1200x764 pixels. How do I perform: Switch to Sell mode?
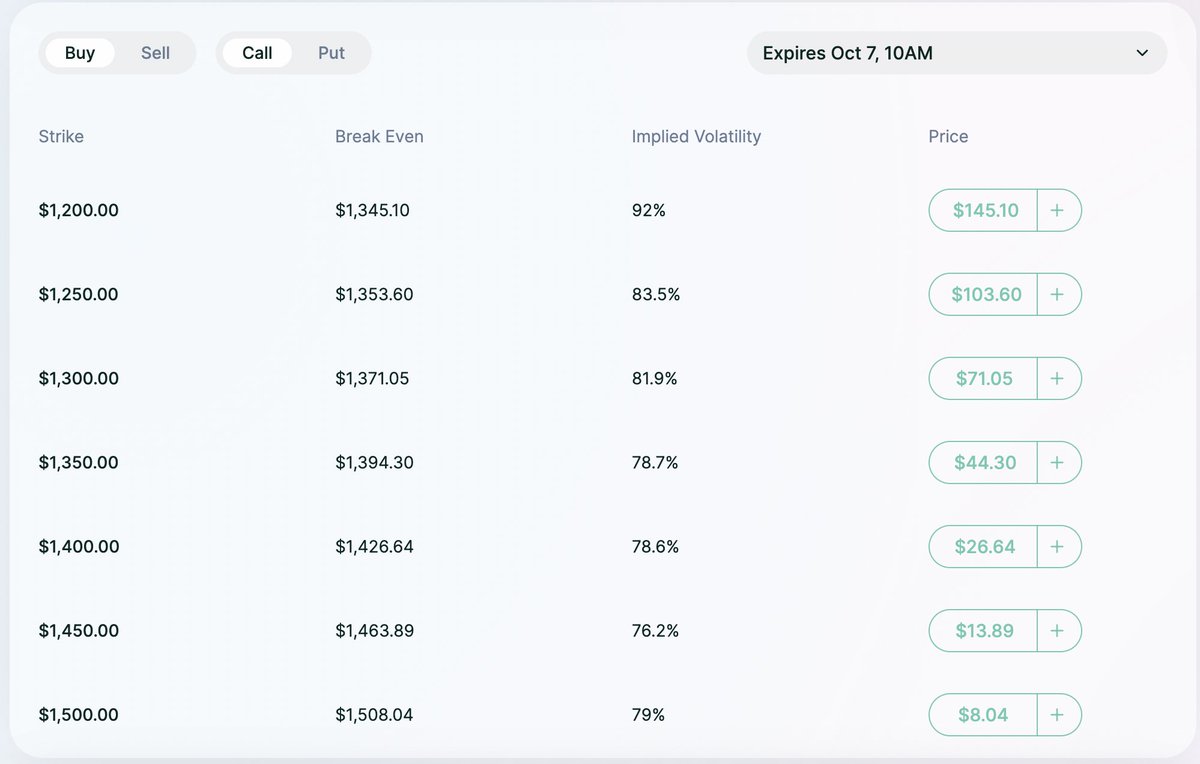click(155, 53)
